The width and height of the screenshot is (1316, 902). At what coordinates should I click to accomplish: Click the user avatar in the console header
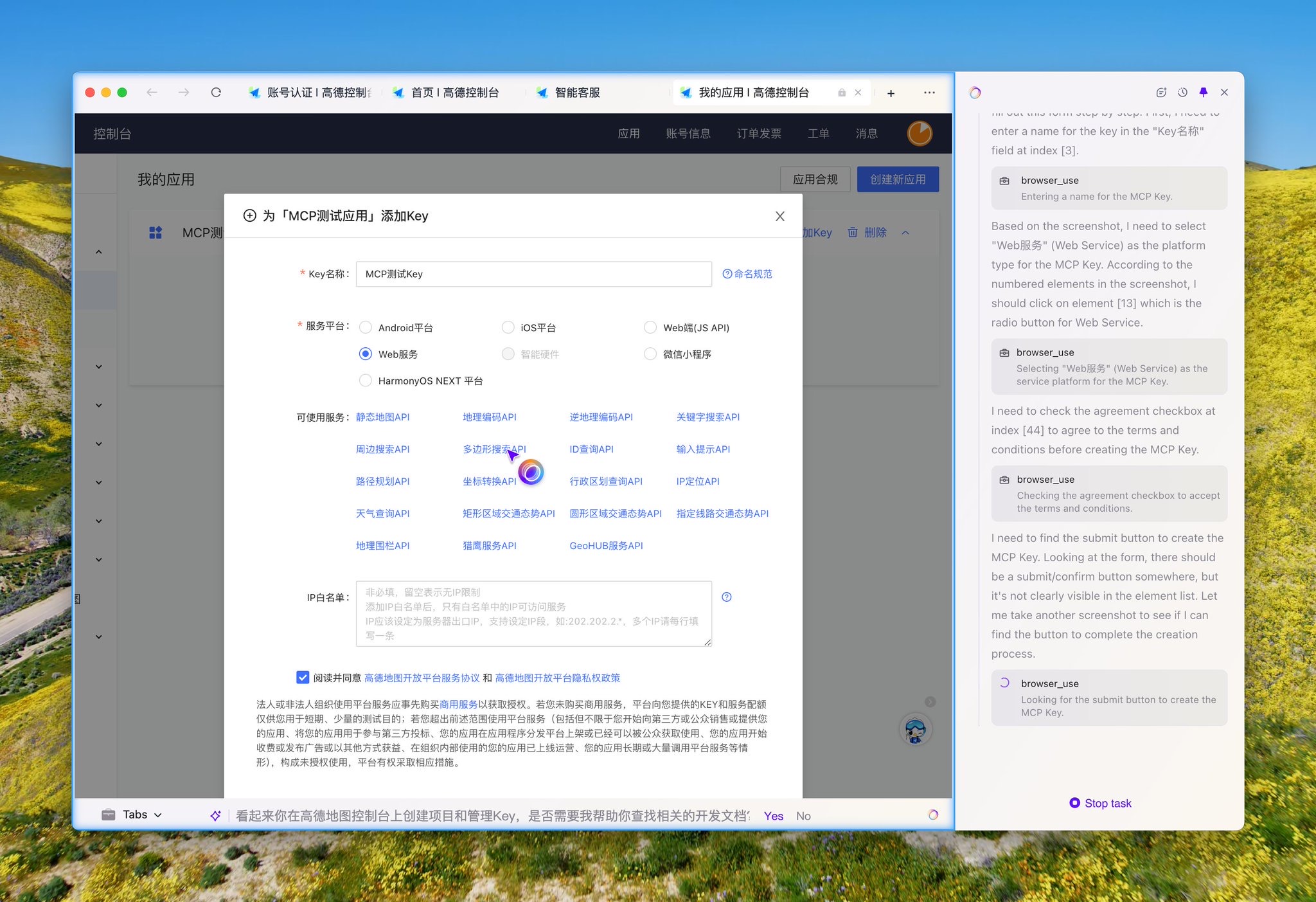[920, 133]
